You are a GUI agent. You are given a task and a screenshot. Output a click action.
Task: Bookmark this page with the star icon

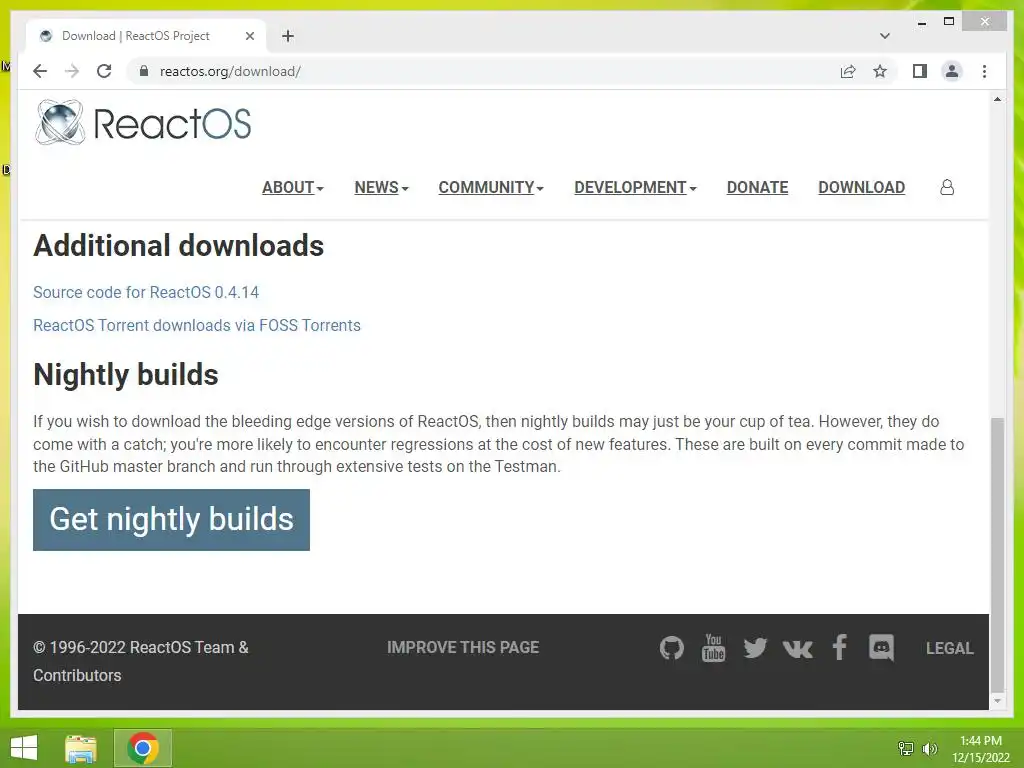pyautogui.click(x=880, y=71)
